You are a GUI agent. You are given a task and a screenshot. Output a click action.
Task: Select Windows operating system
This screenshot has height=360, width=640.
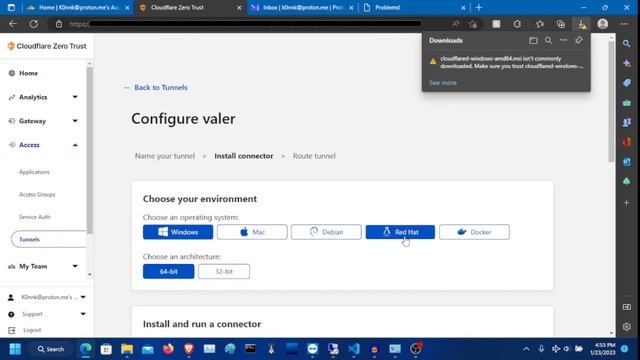pyautogui.click(x=178, y=232)
